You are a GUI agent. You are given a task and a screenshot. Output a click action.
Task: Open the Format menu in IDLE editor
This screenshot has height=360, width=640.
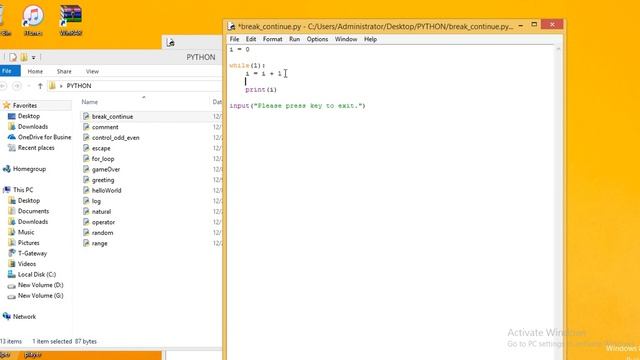[272, 39]
